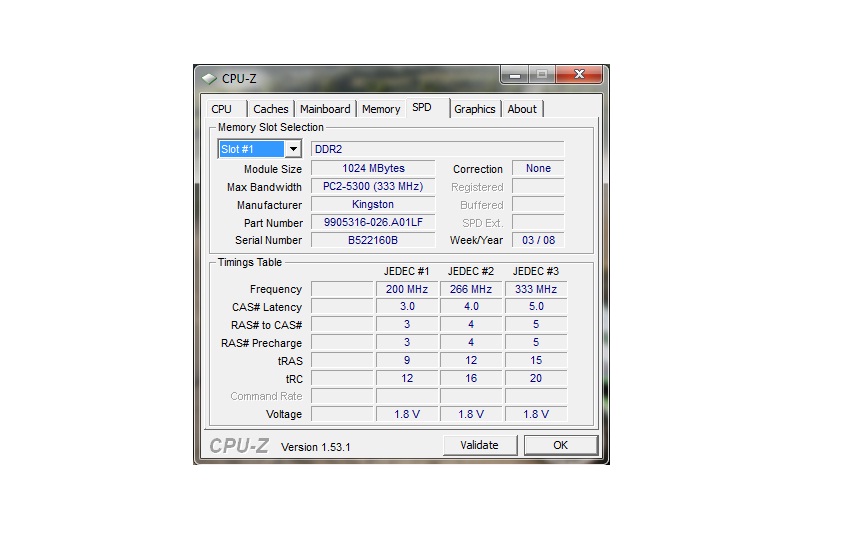Open the Graphics tab
Image resolution: width=864 pixels, height=540 pixels.
tap(474, 109)
